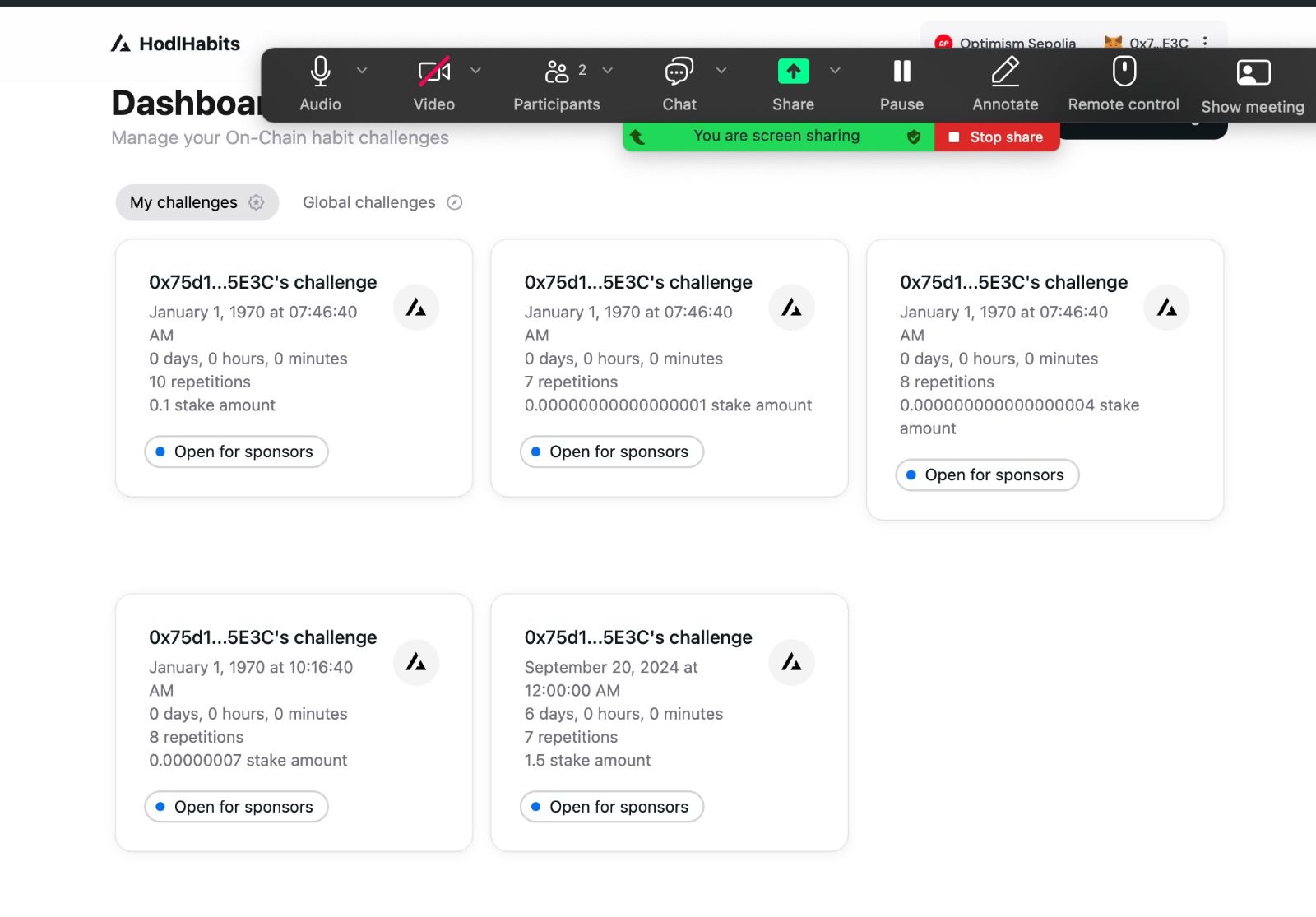Pause the screen share

(902, 84)
